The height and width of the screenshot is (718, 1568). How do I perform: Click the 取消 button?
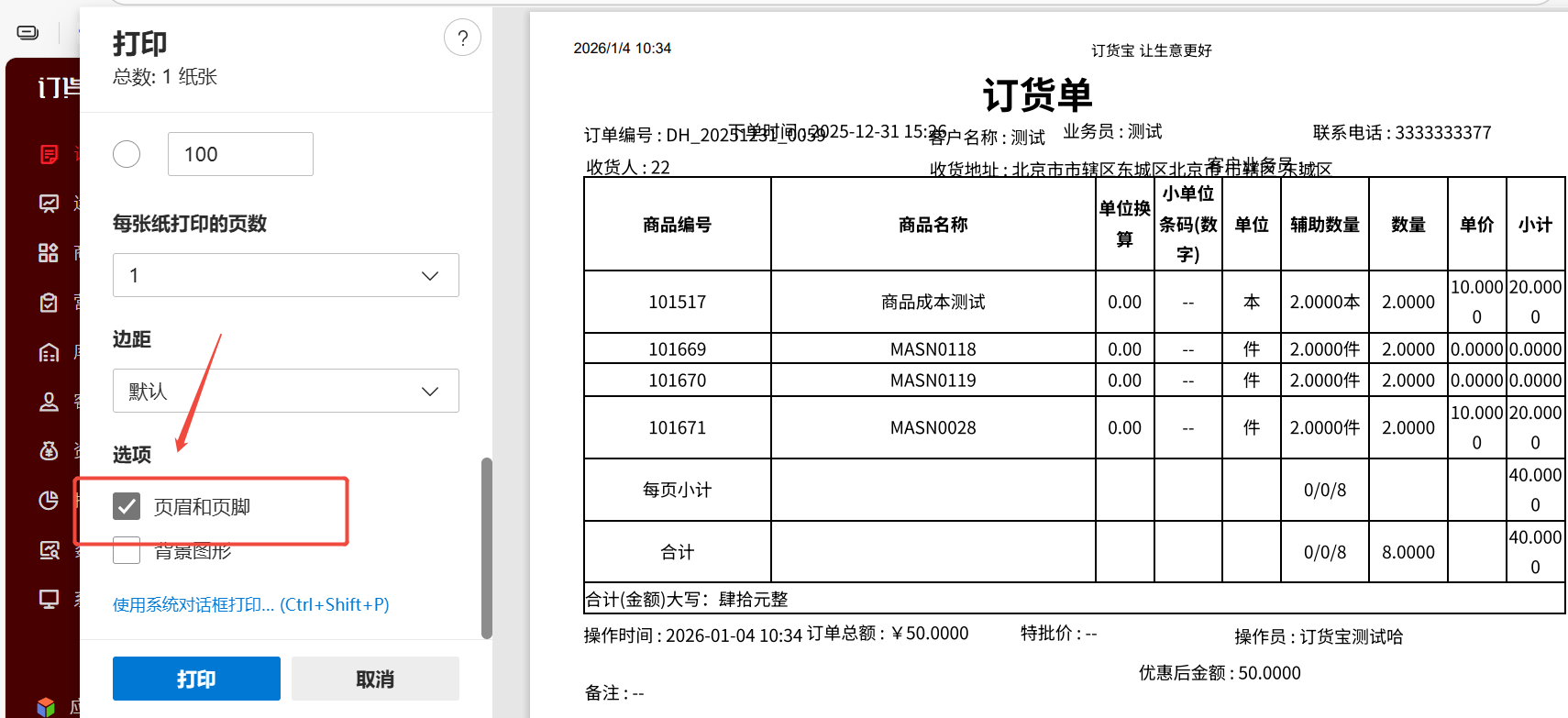click(x=375, y=679)
